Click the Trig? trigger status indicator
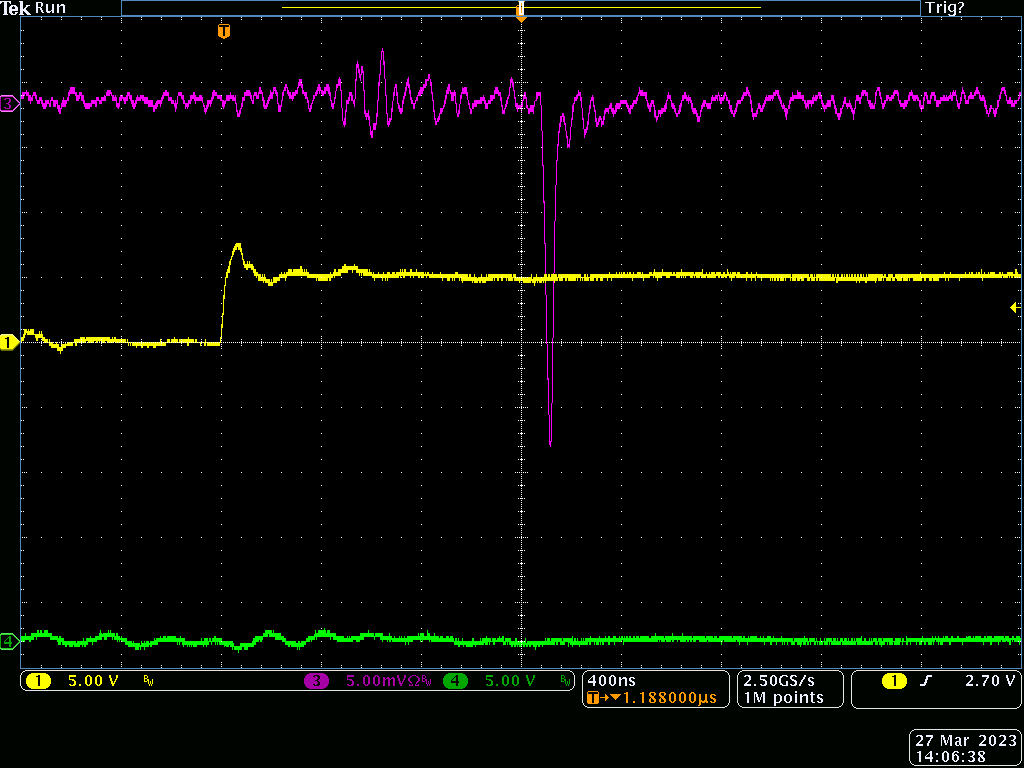Image resolution: width=1024 pixels, height=768 pixels. click(x=945, y=8)
